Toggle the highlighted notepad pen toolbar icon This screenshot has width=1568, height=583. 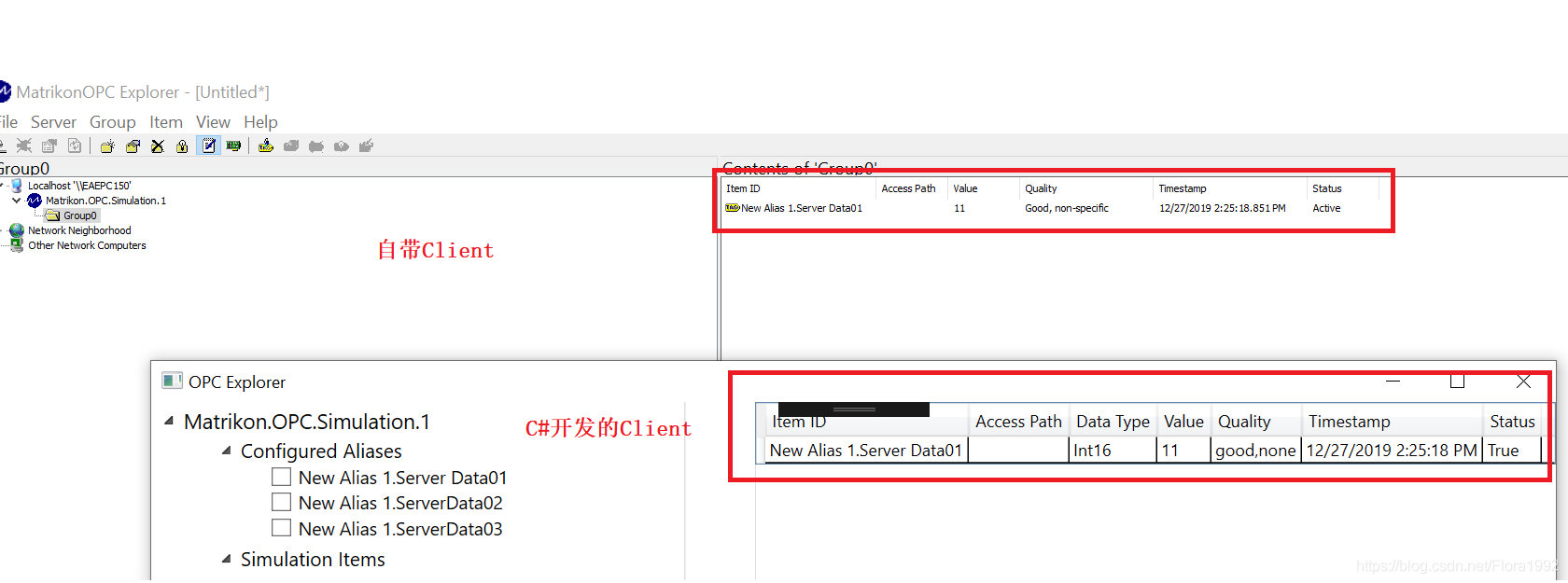[208, 146]
